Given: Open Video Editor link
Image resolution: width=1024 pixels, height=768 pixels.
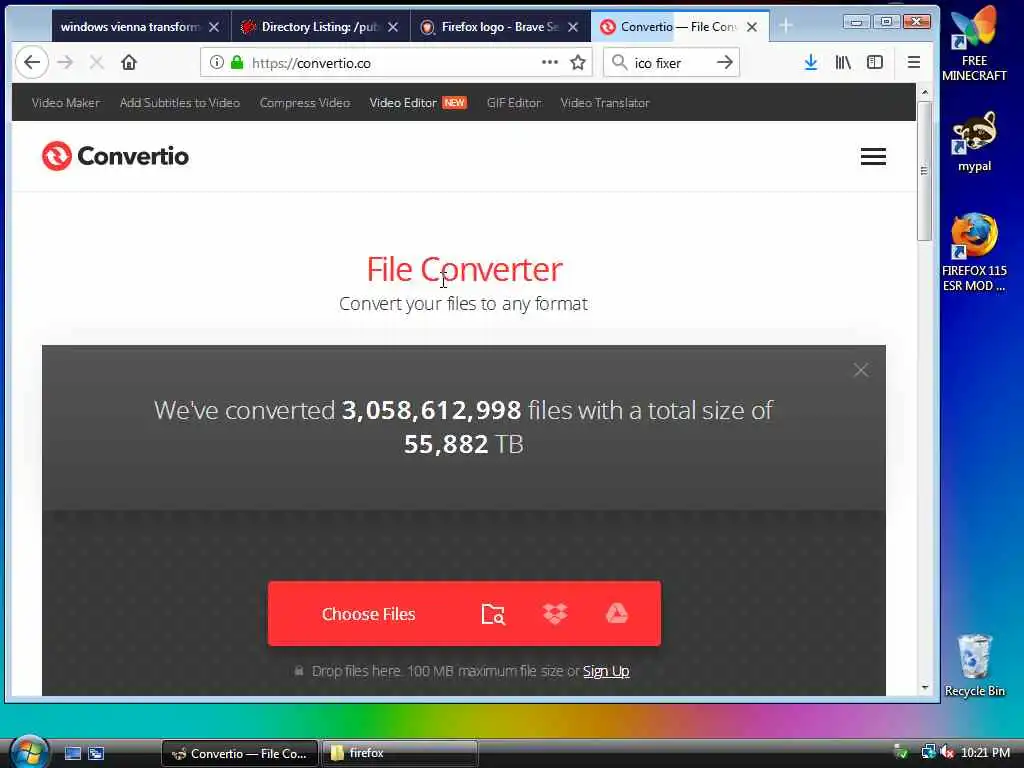Looking at the screenshot, I should (403, 103).
